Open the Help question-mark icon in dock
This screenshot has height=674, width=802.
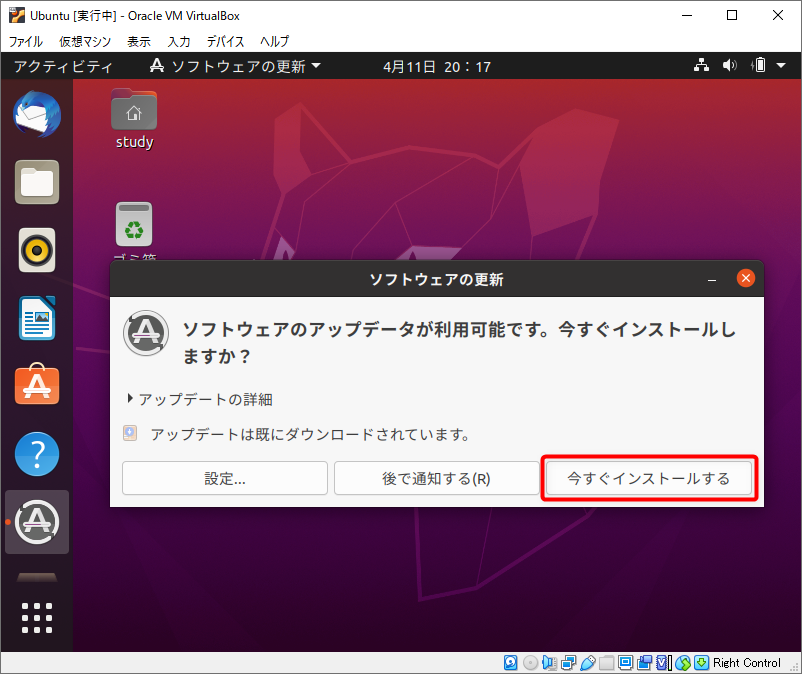tap(37, 454)
